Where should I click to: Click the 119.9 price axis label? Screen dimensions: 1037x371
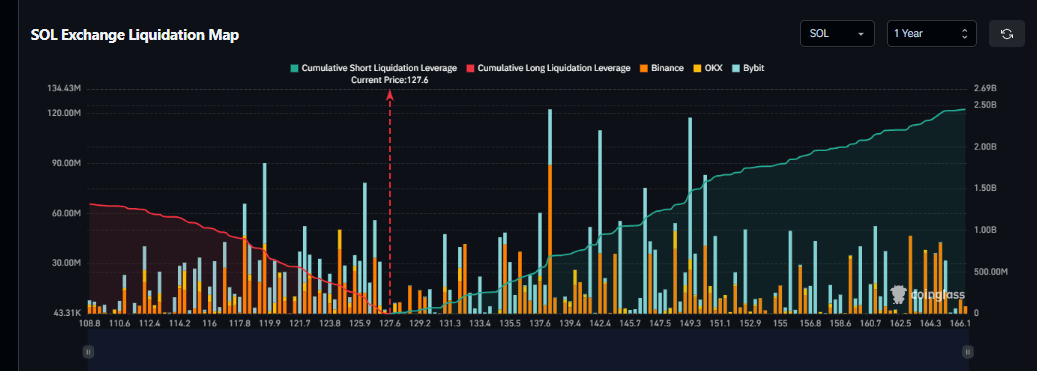pos(270,323)
